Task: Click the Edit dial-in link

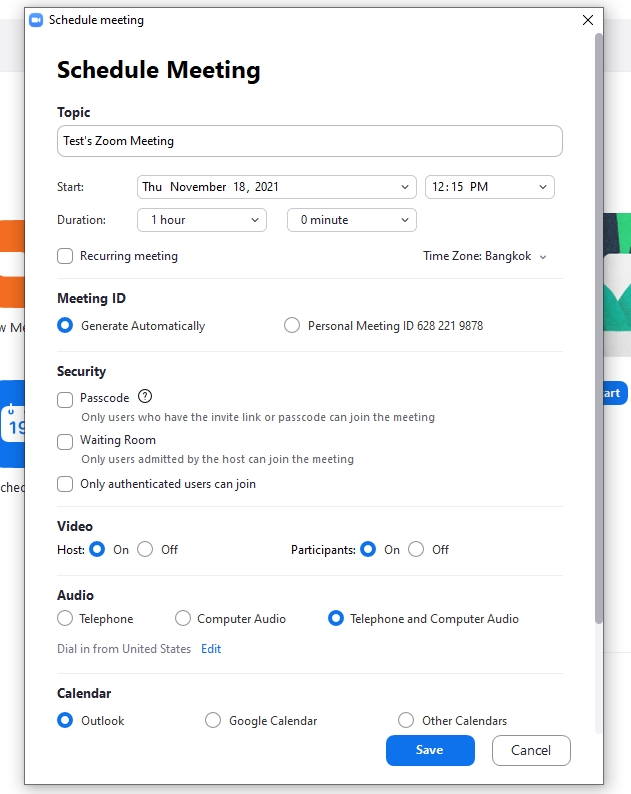Action: [211, 649]
